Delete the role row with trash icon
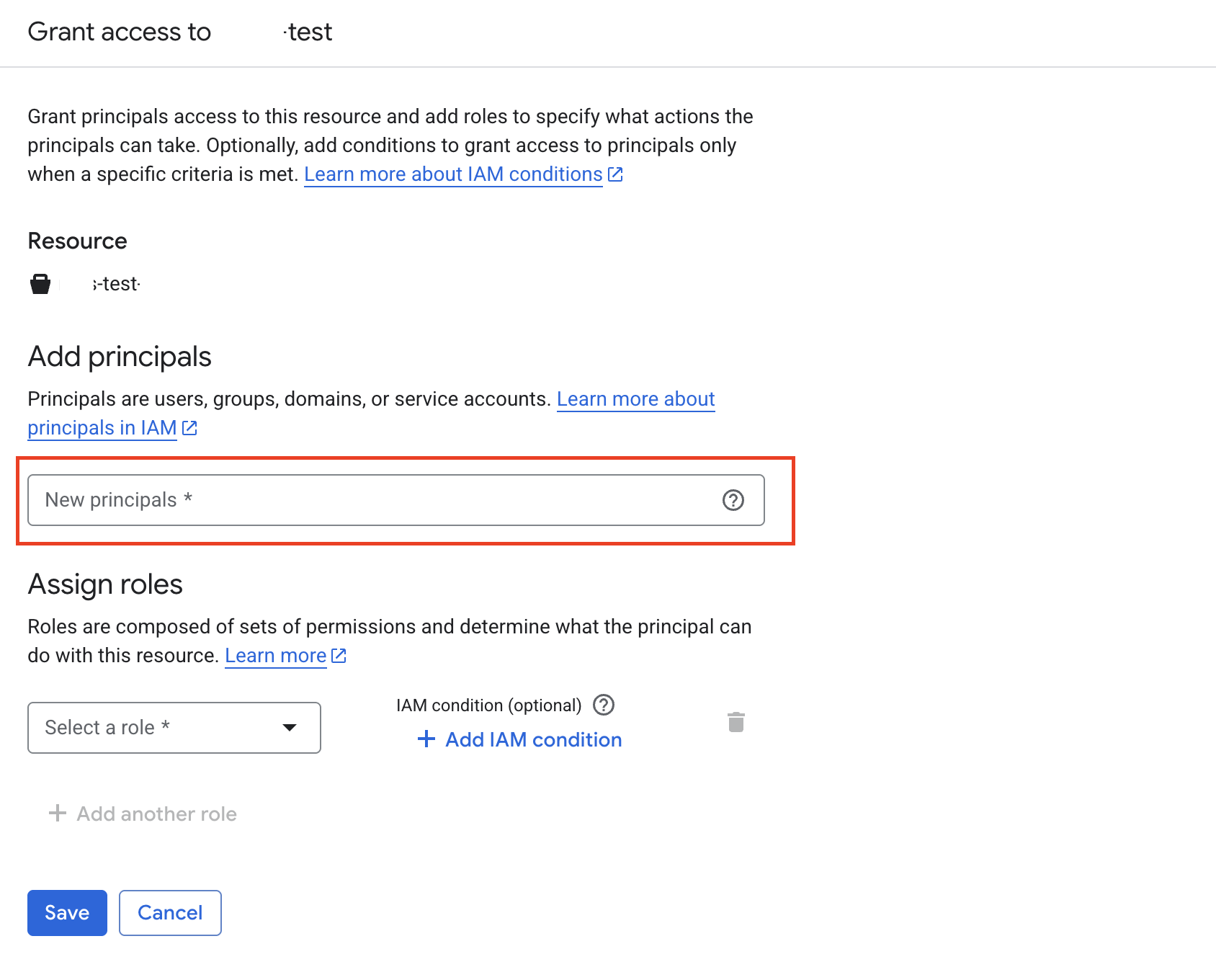The width and height of the screenshot is (1216, 980). (736, 722)
